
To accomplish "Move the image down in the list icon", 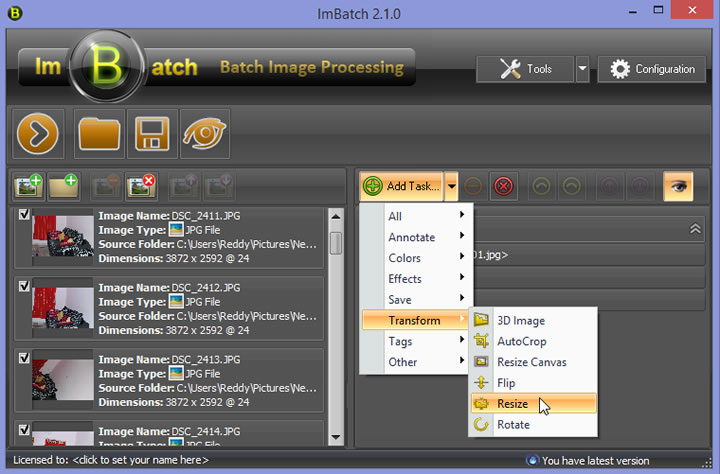I will pos(219,186).
